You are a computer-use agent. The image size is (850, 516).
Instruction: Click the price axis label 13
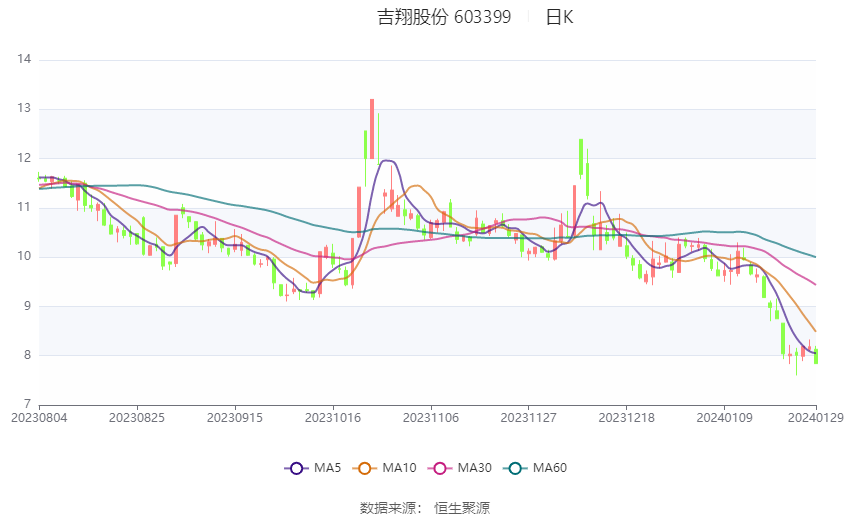24,108
